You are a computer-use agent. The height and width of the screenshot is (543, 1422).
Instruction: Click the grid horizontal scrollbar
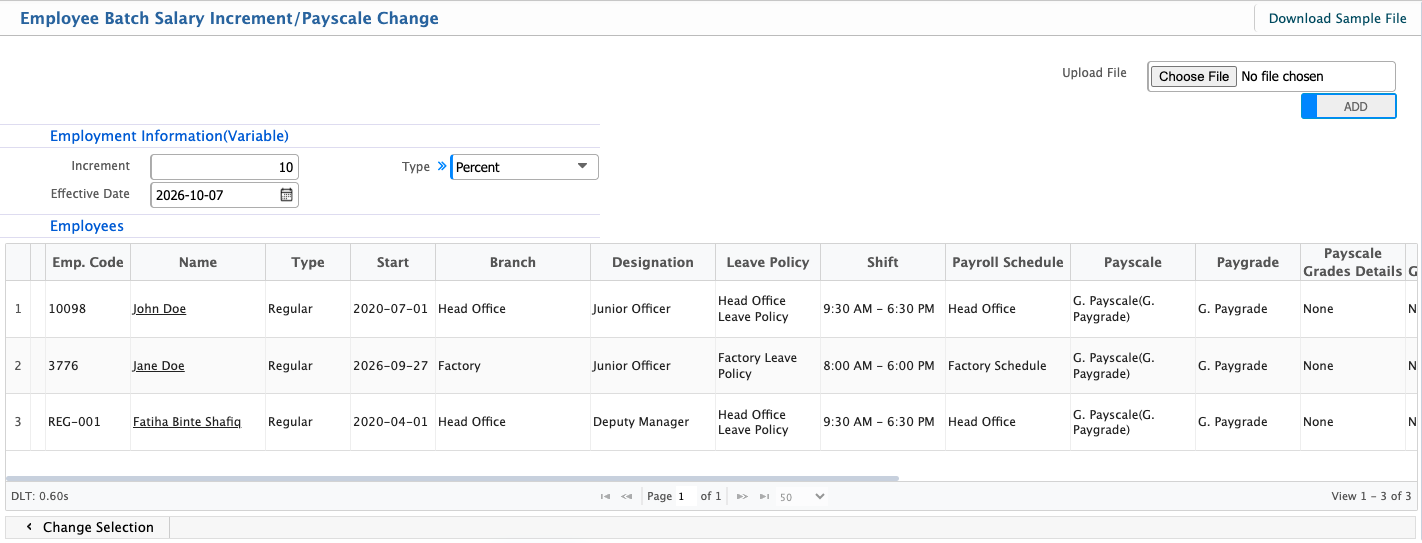coord(452,478)
